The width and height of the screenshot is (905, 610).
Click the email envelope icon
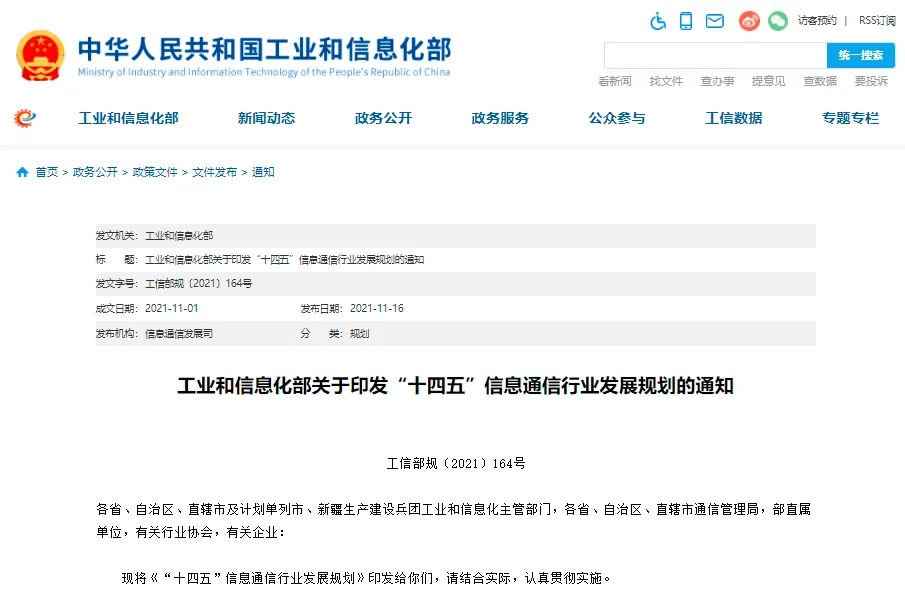[x=715, y=21]
